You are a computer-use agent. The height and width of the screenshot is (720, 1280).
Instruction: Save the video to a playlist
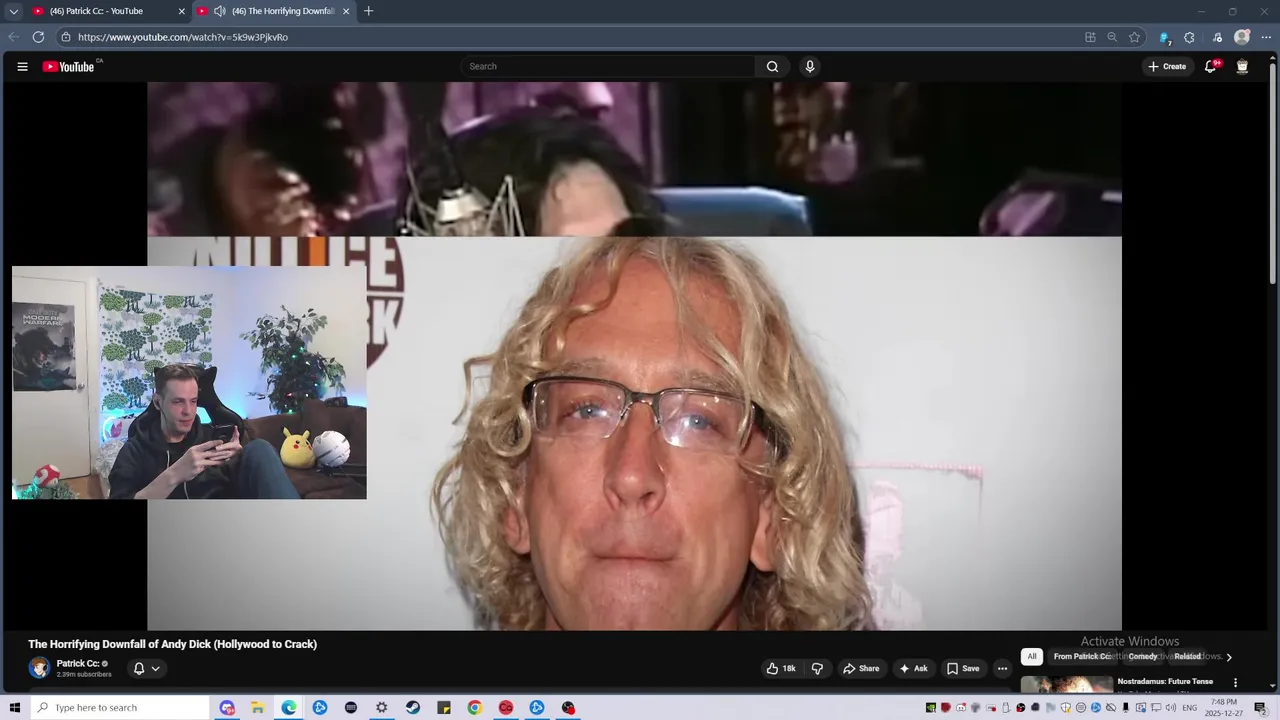tap(963, 669)
